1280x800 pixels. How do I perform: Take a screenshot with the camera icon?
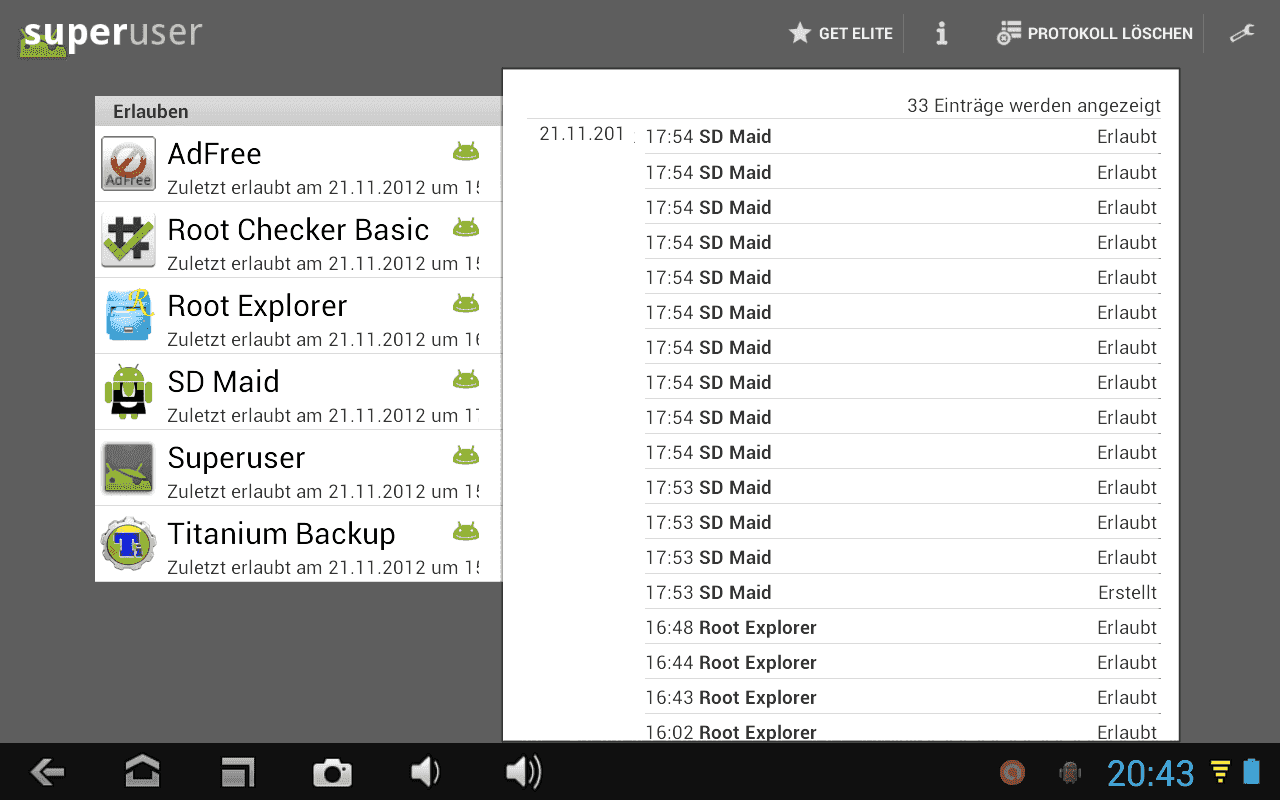(332, 772)
